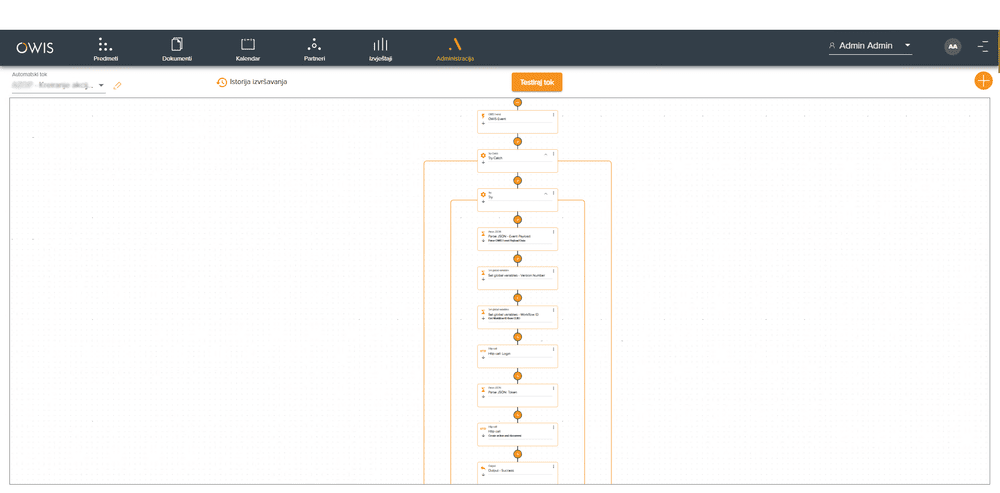Click connector above Create action and document node
The height and width of the screenshot is (493, 1000).
[x=518, y=415]
